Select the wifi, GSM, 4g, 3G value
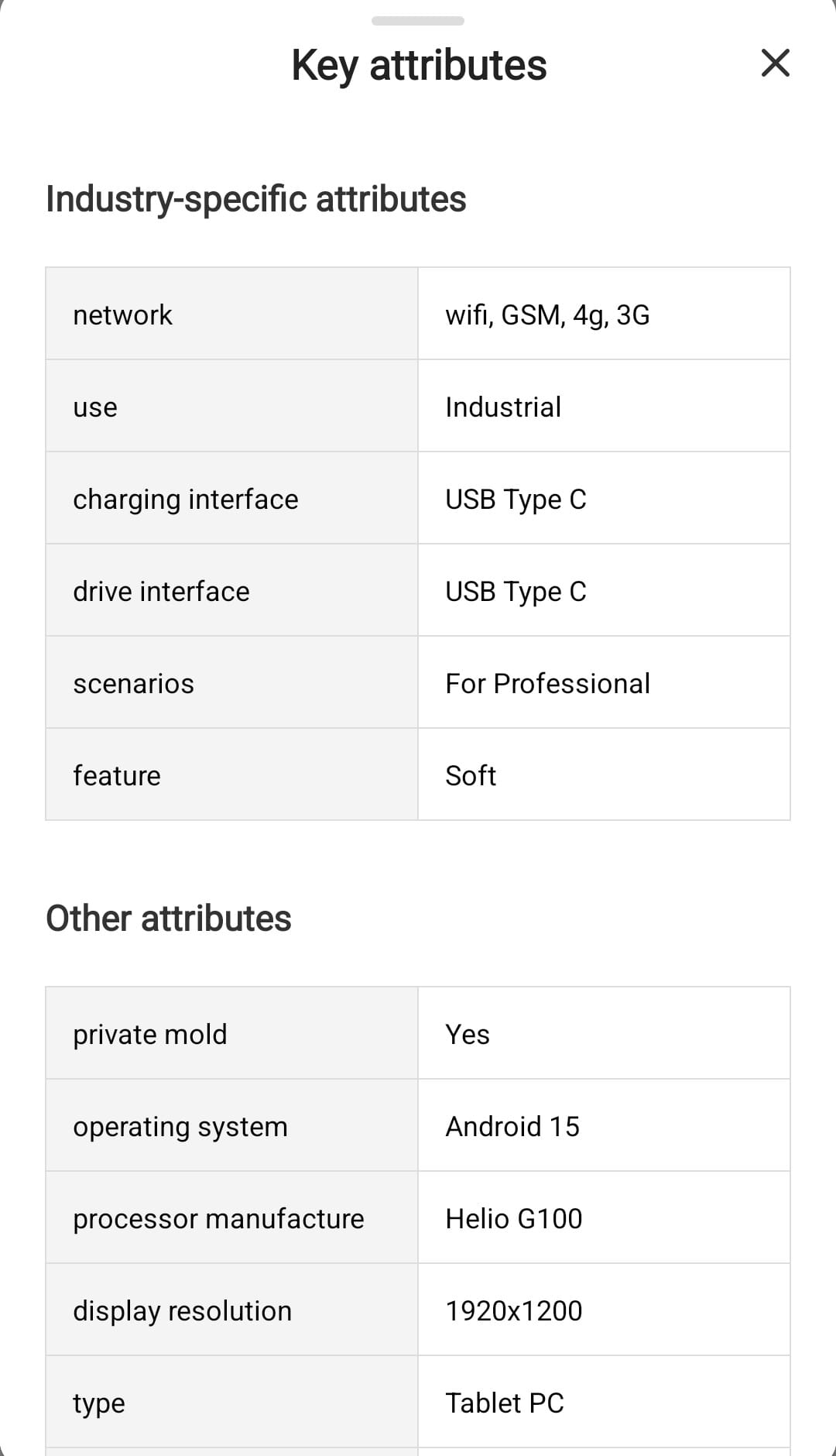 click(547, 315)
